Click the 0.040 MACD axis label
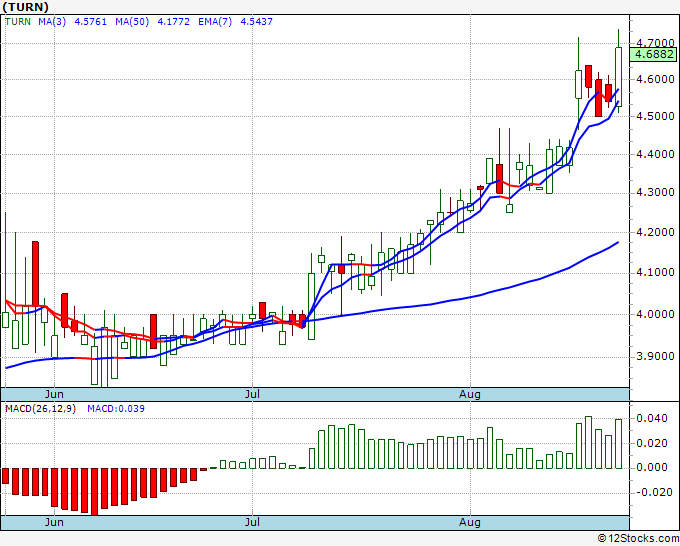Viewport: 680px width, 546px height. [x=652, y=418]
